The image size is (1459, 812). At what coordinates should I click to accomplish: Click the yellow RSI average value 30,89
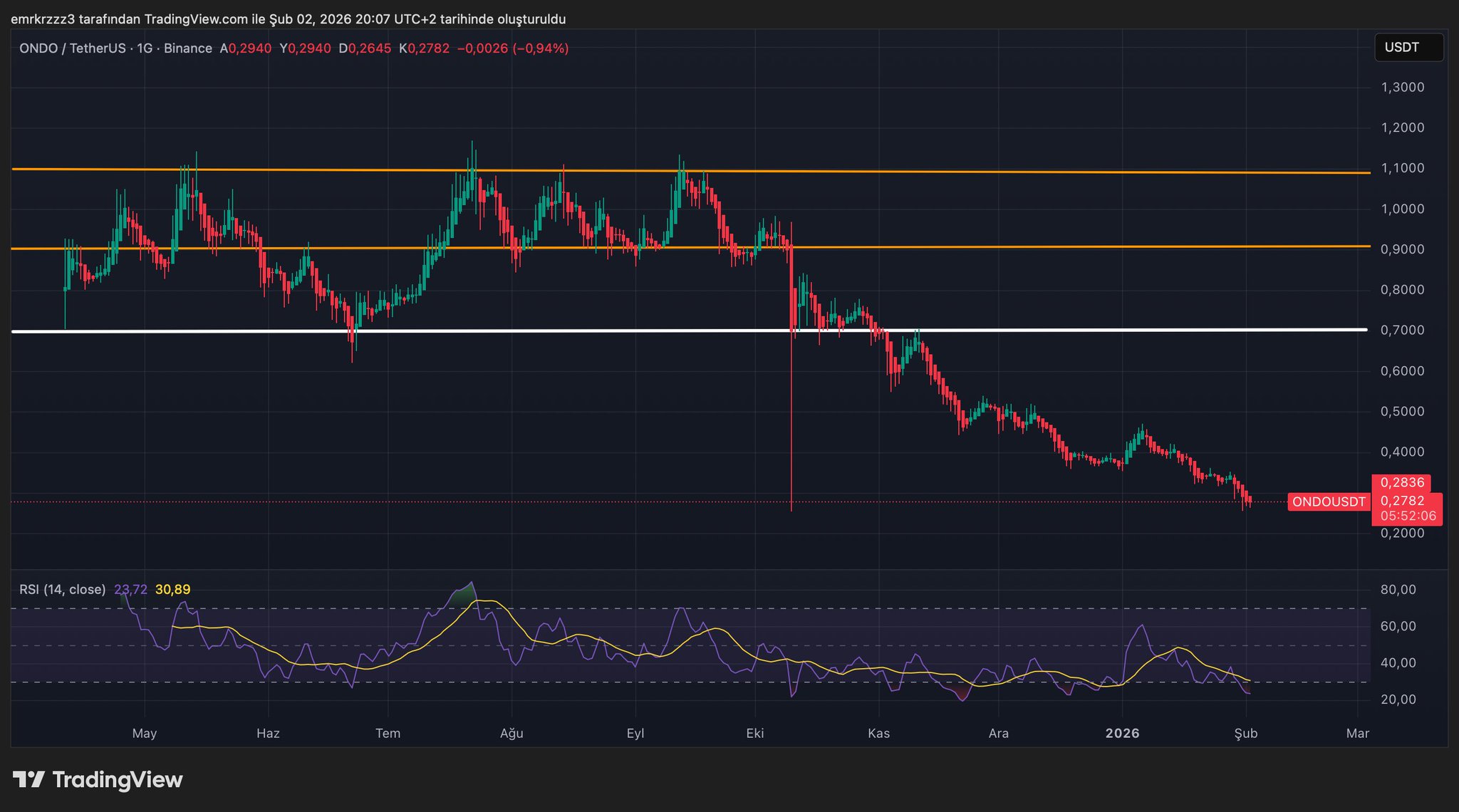(x=172, y=590)
